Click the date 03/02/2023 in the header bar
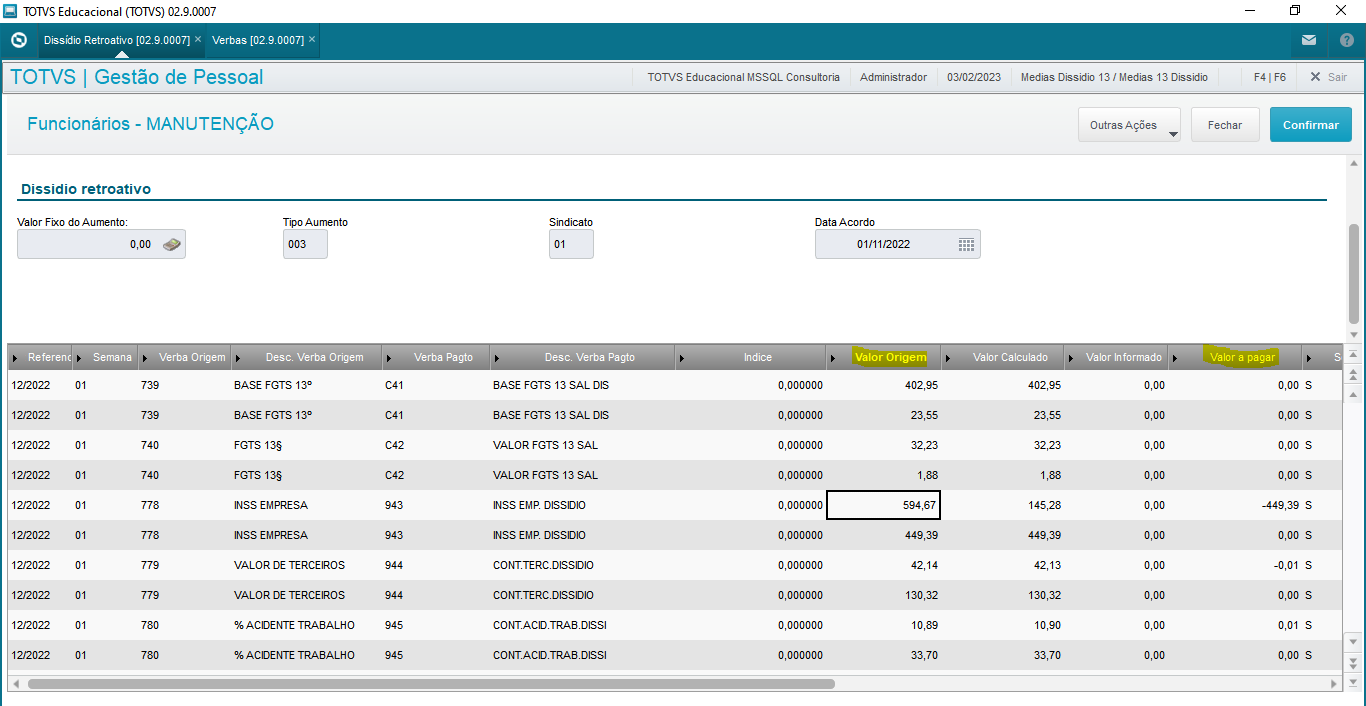Image resolution: width=1366 pixels, height=706 pixels. click(973, 77)
